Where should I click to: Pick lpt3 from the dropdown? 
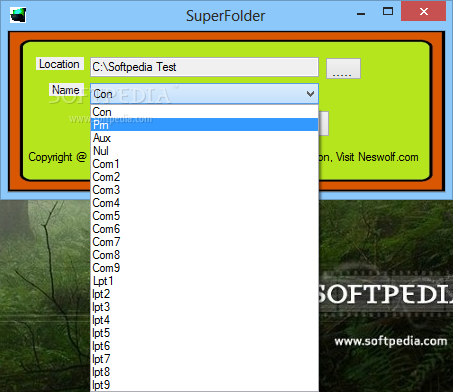(204, 307)
